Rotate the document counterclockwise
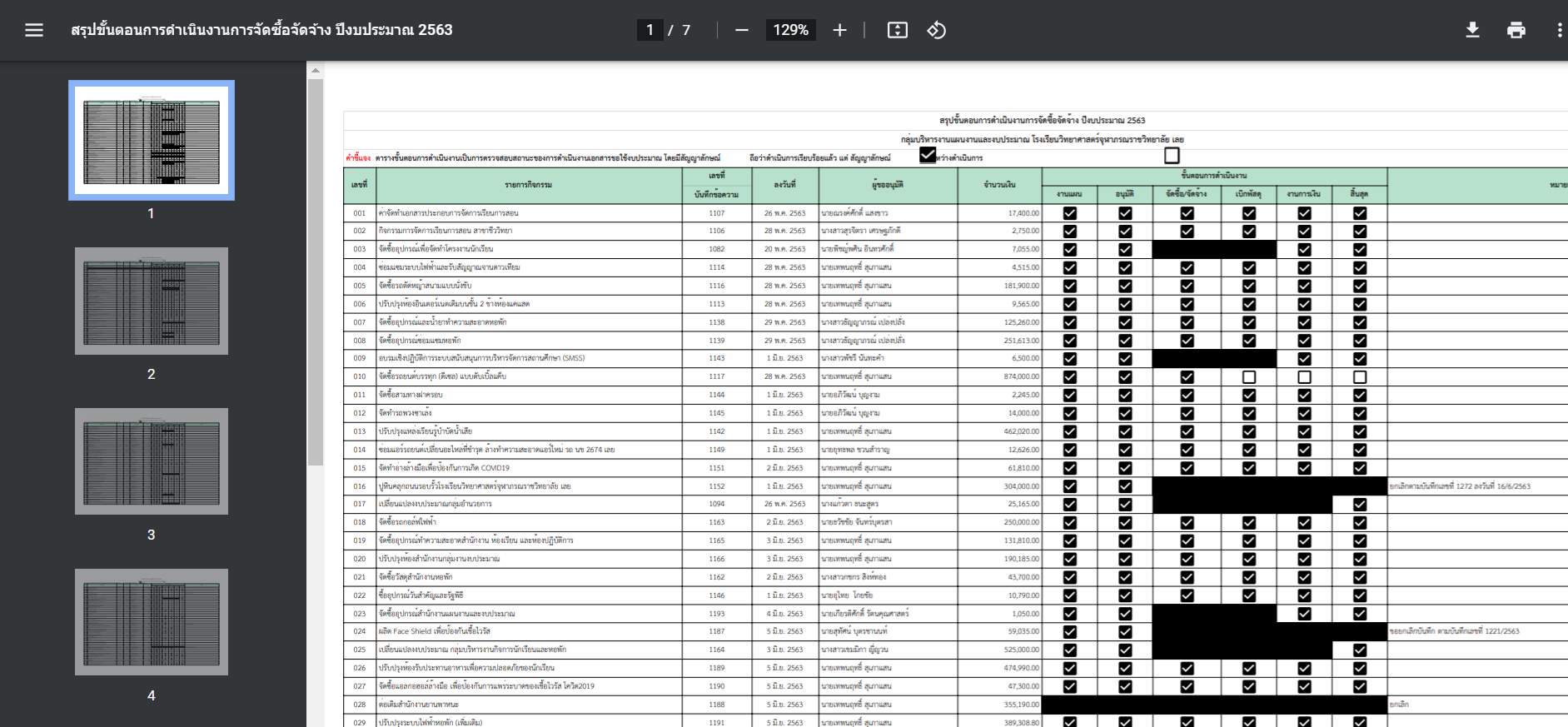 (x=937, y=30)
